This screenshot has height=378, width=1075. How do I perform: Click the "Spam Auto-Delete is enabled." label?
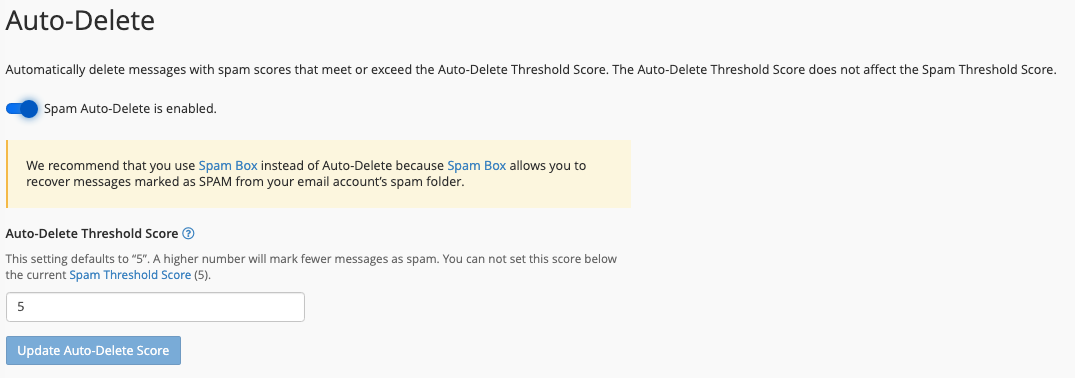tap(130, 108)
